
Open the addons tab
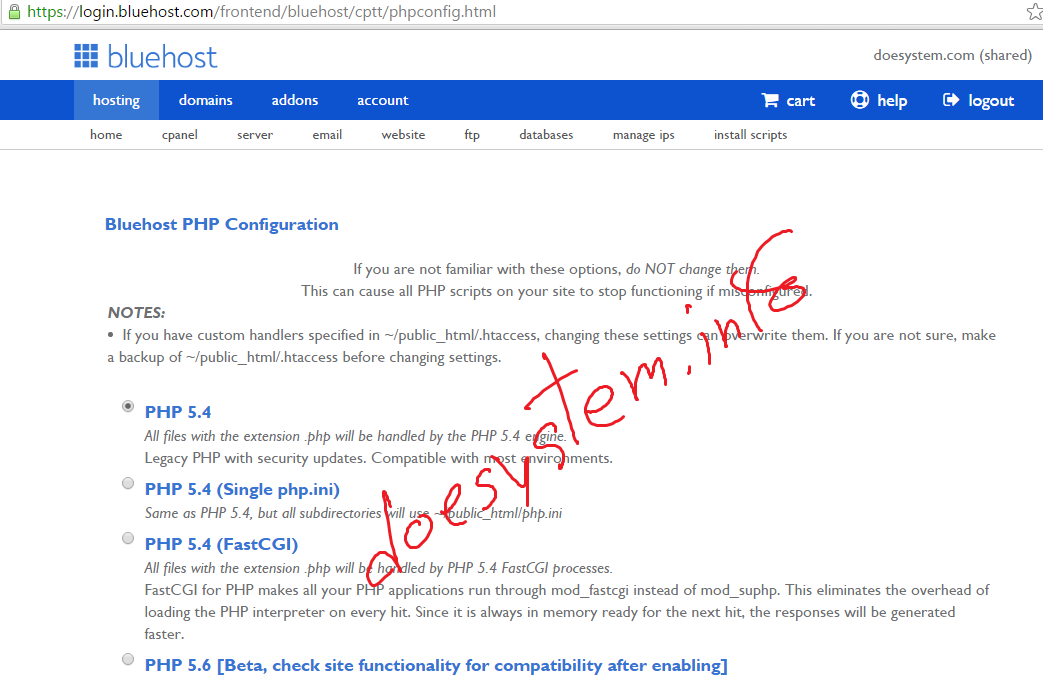pyautogui.click(x=295, y=100)
